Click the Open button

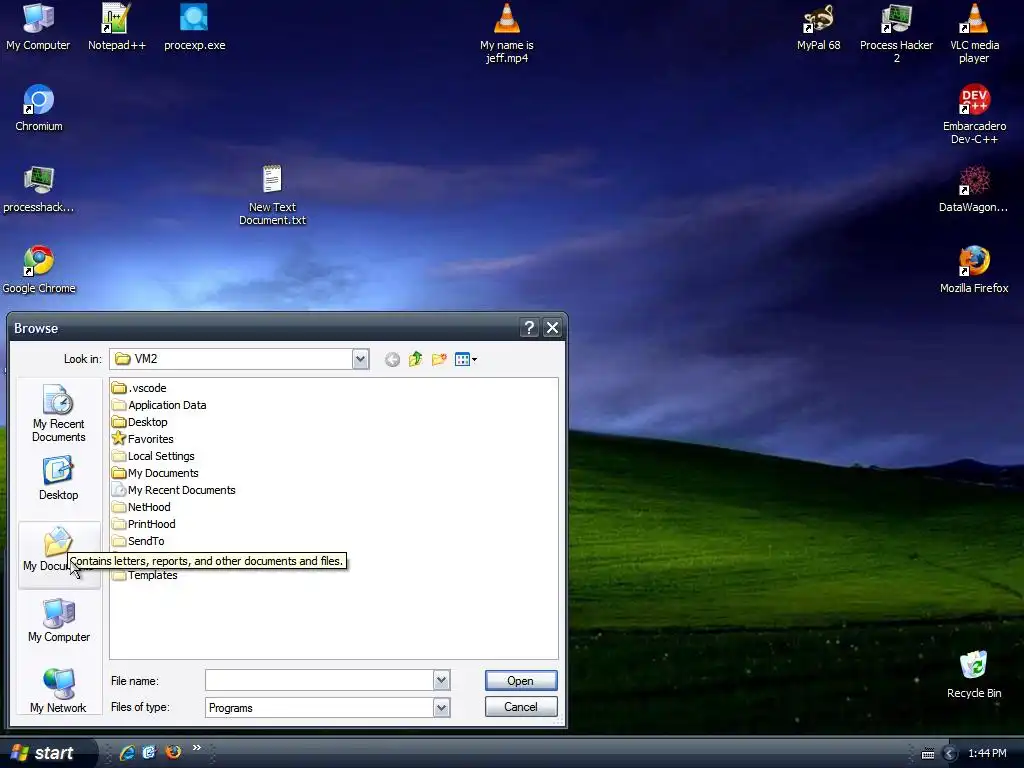[520, 680]
